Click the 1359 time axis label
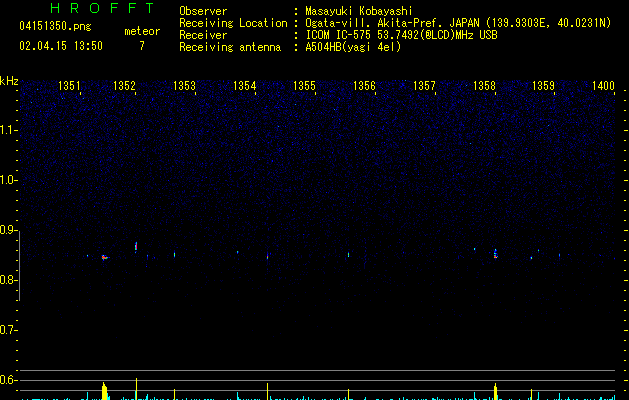This screenshot has height=400, width=629. point(543,86)
